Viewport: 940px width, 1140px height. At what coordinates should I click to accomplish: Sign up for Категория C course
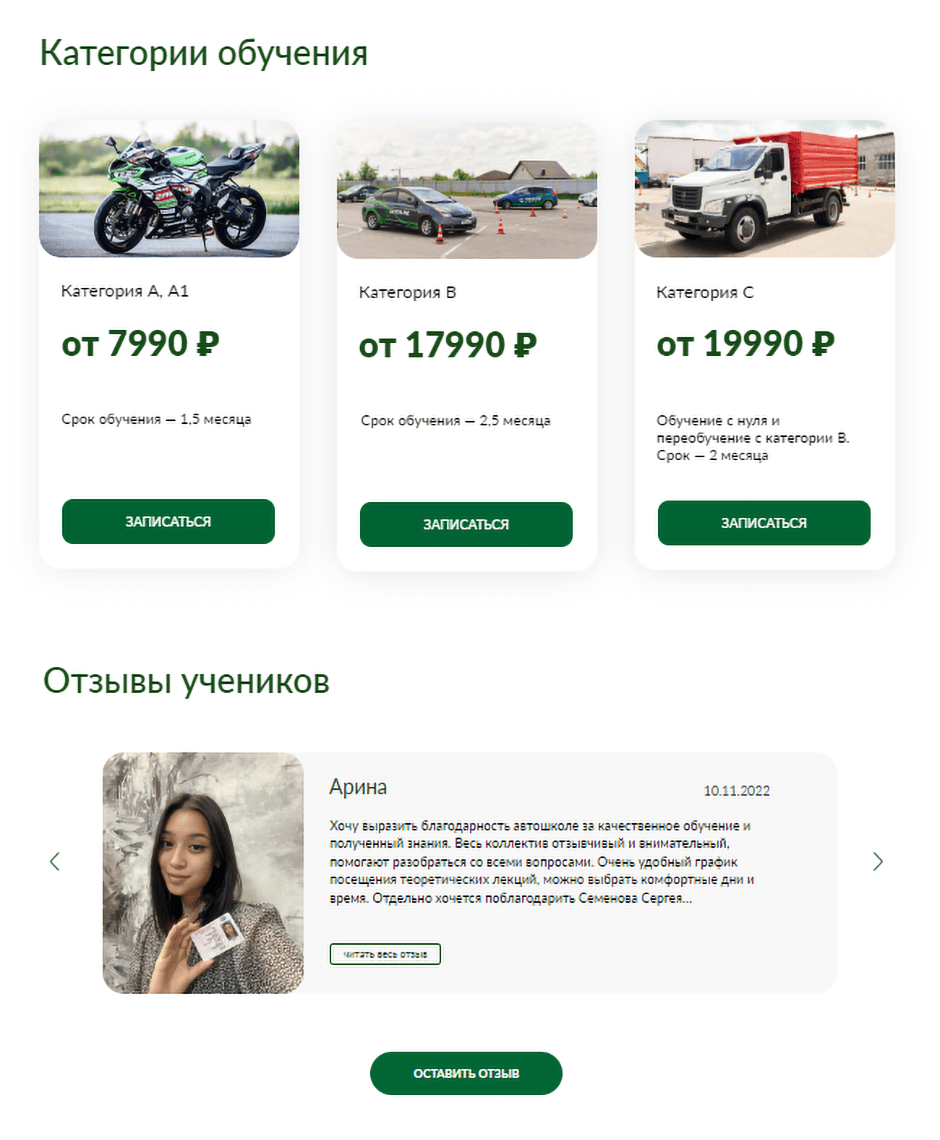(x=764, y=523)
